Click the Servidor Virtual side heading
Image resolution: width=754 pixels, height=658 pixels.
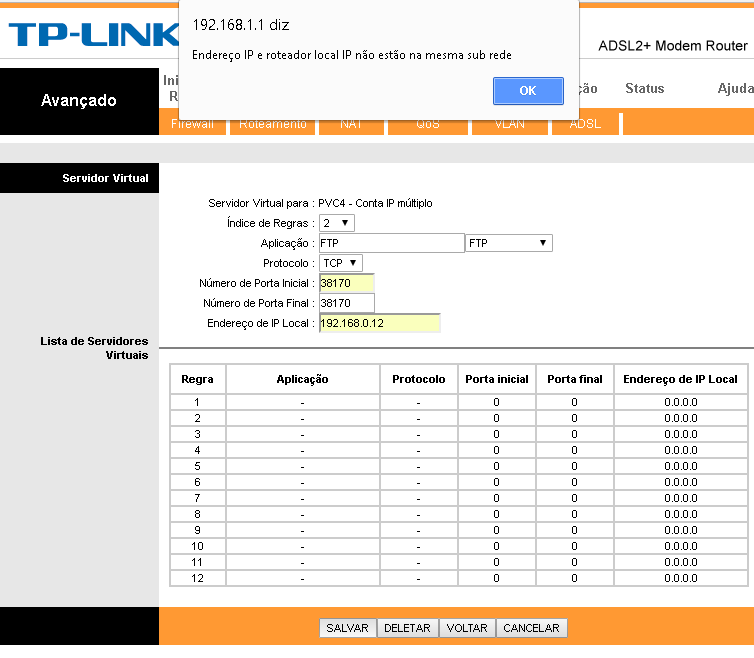[105, 178]
